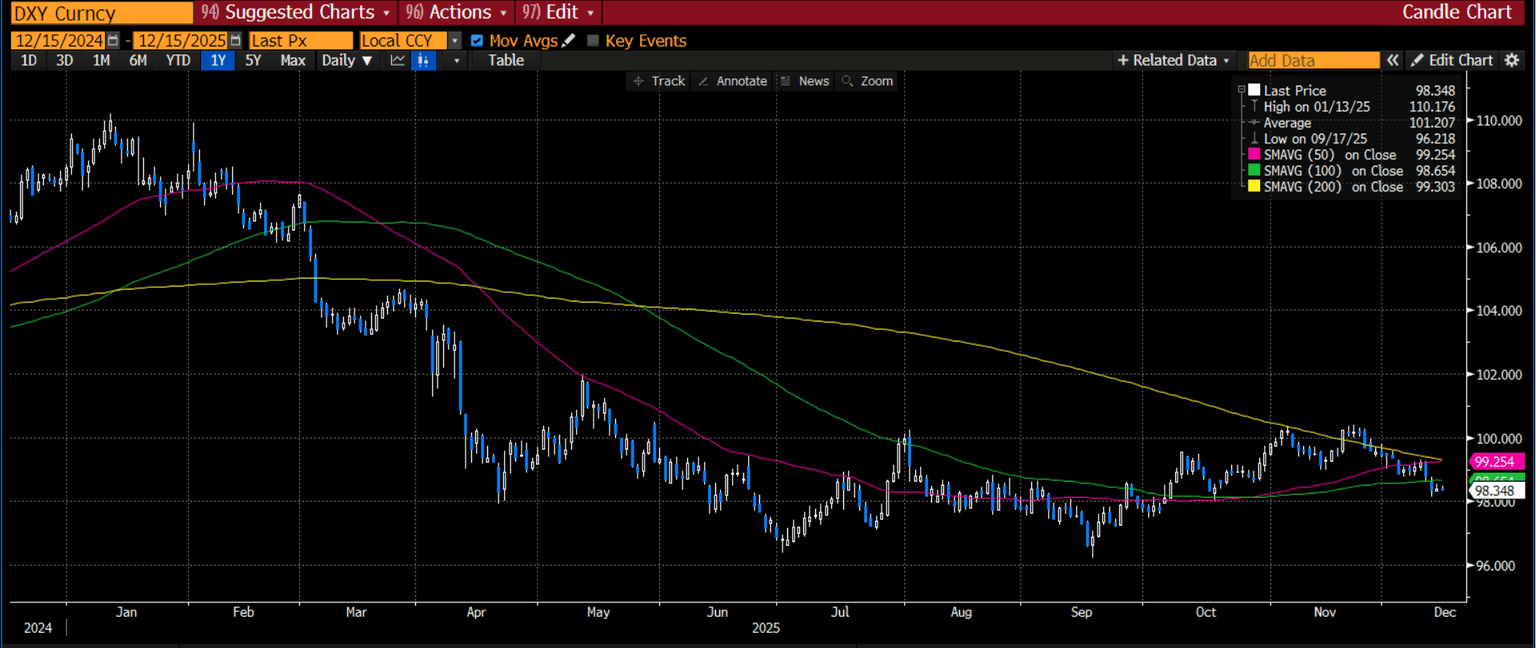Collapse the legend panel with the double chevron
Image resolution: width=1536 pixels, height=648 pixels.
1392,60
